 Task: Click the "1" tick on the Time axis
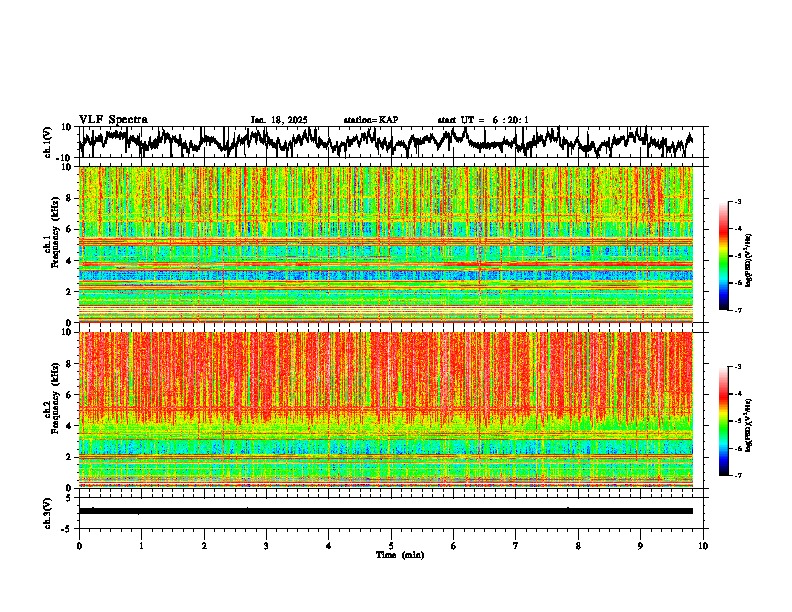(141, 546)
